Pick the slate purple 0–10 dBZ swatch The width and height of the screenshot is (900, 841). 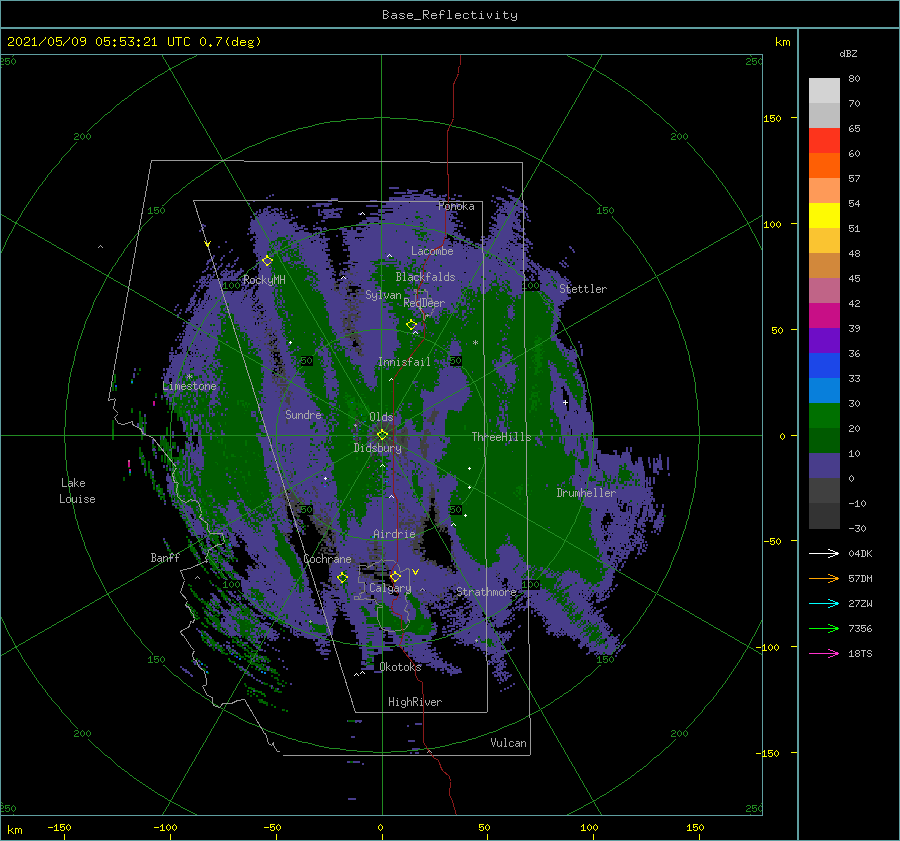(824, 466)
